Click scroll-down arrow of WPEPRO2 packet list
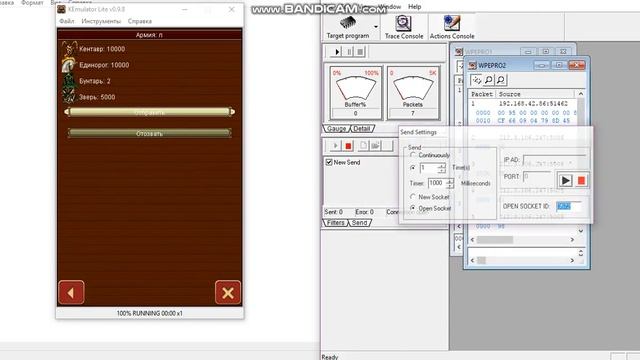The height and width of the screenshot is (360, 640). 581,231
